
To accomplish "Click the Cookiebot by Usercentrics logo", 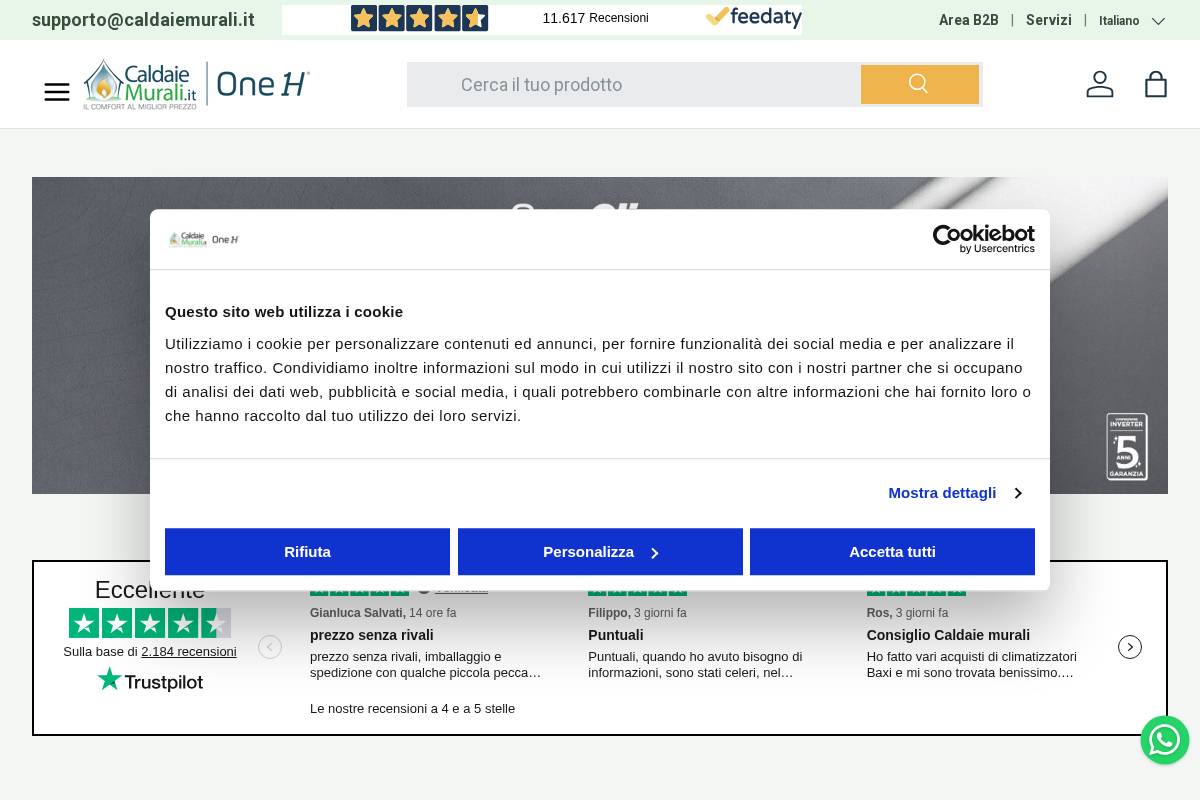I will 984,239.
